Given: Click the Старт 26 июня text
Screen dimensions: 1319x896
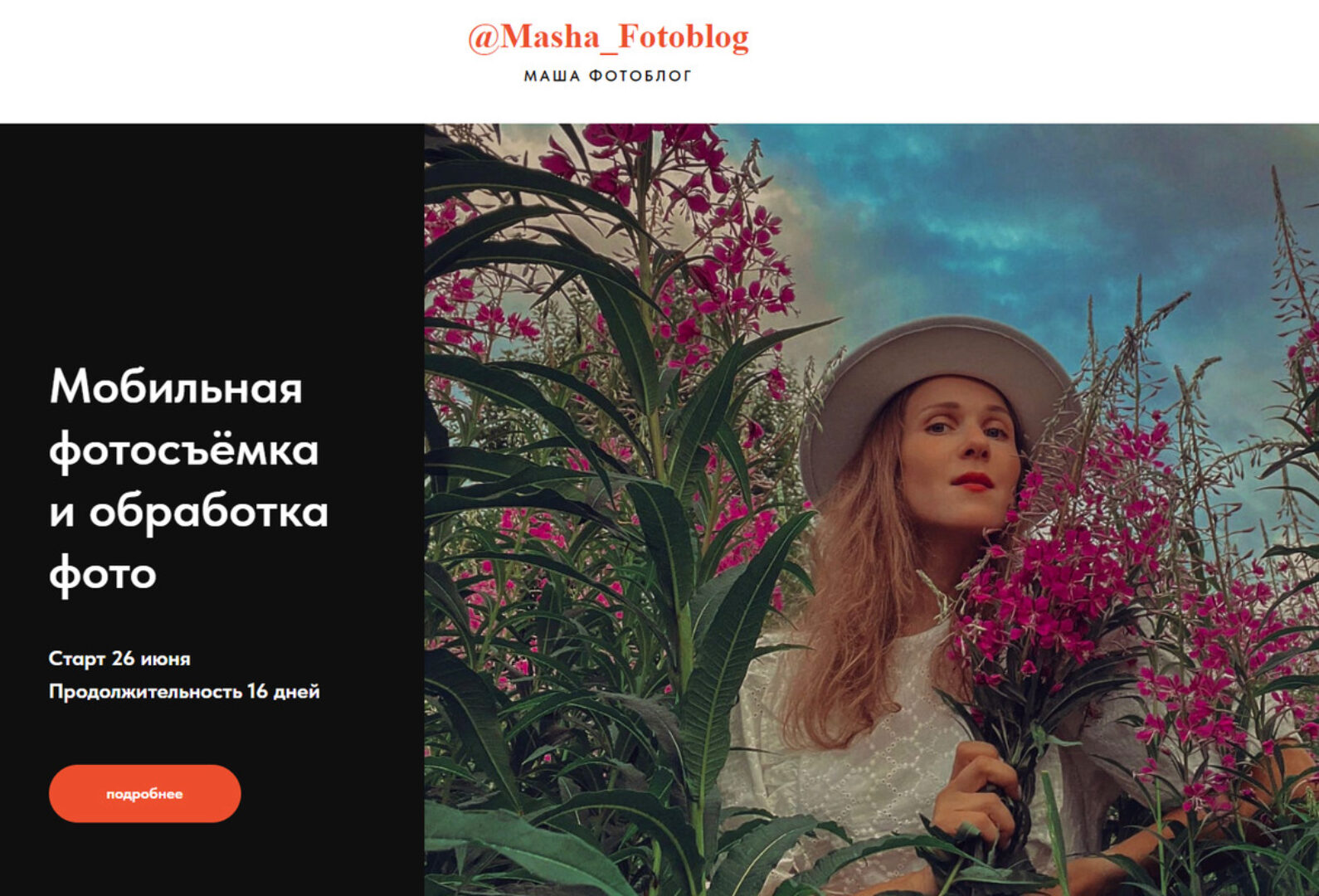Looking at the screenshot, I should [x=119, y=659].
